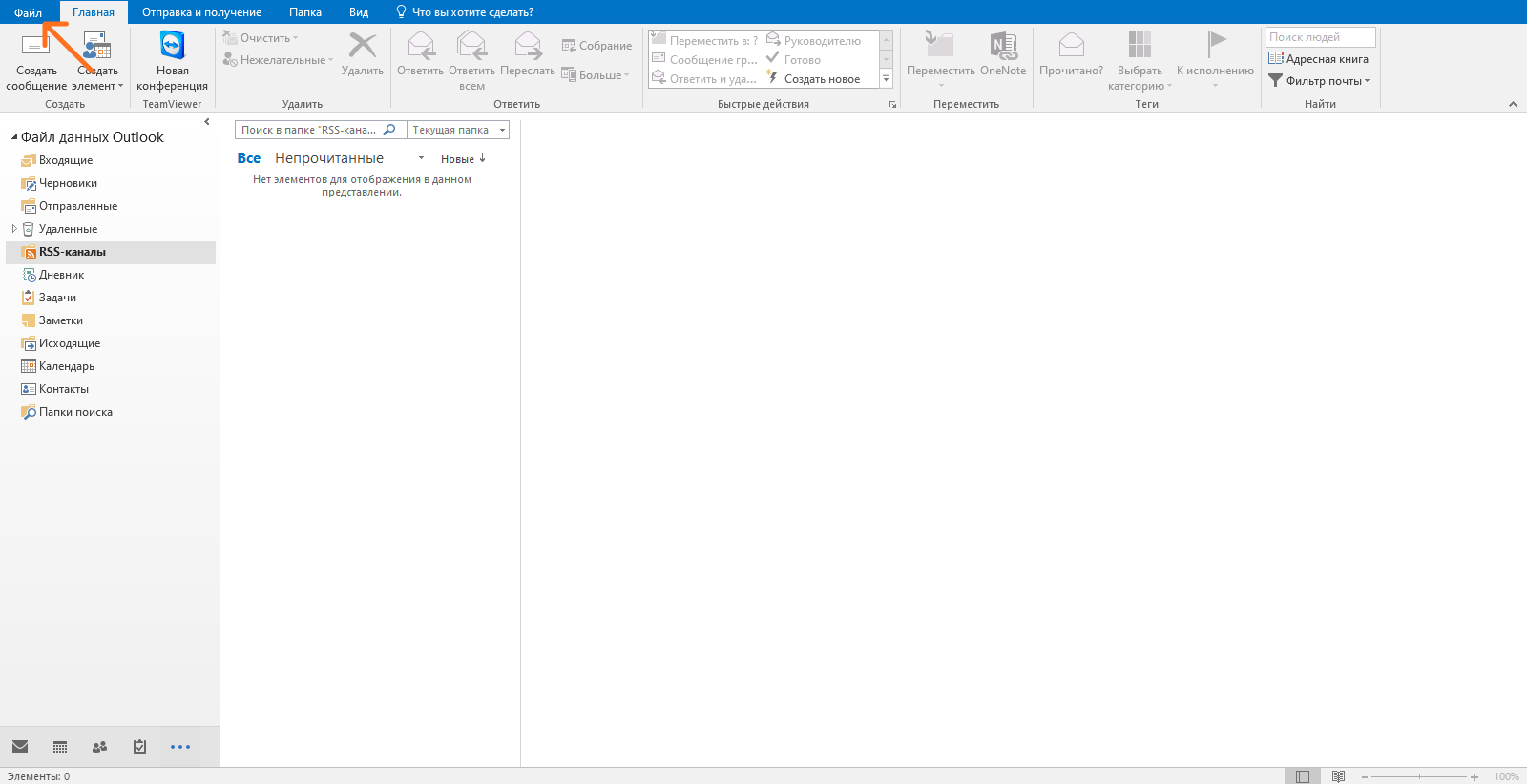Open the Отправка и получение tab

point(201,12)
